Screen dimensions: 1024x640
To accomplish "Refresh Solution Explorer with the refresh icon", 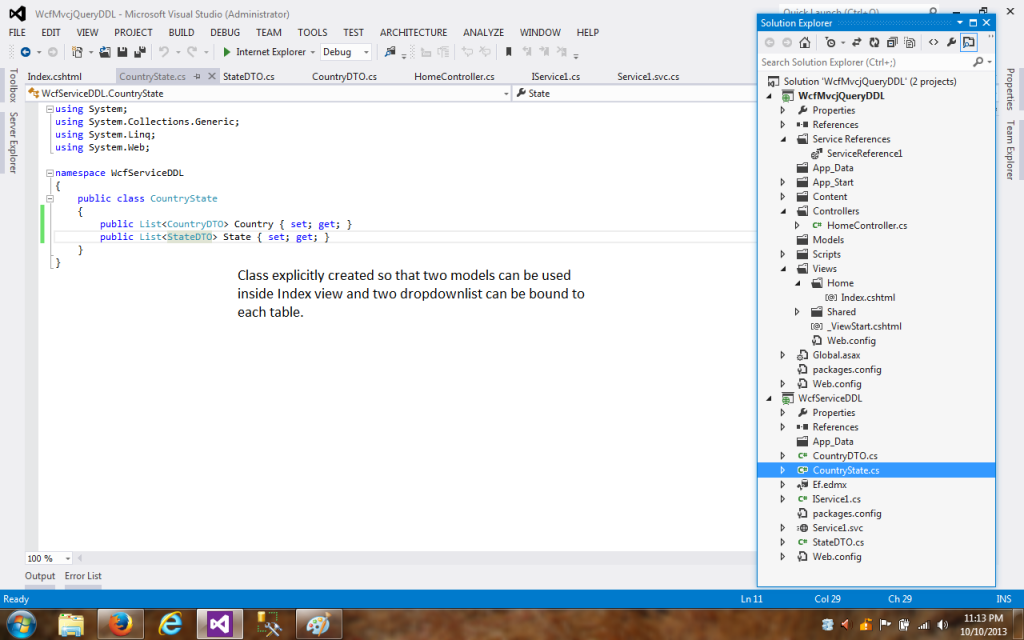I will [x=874, y=42].
